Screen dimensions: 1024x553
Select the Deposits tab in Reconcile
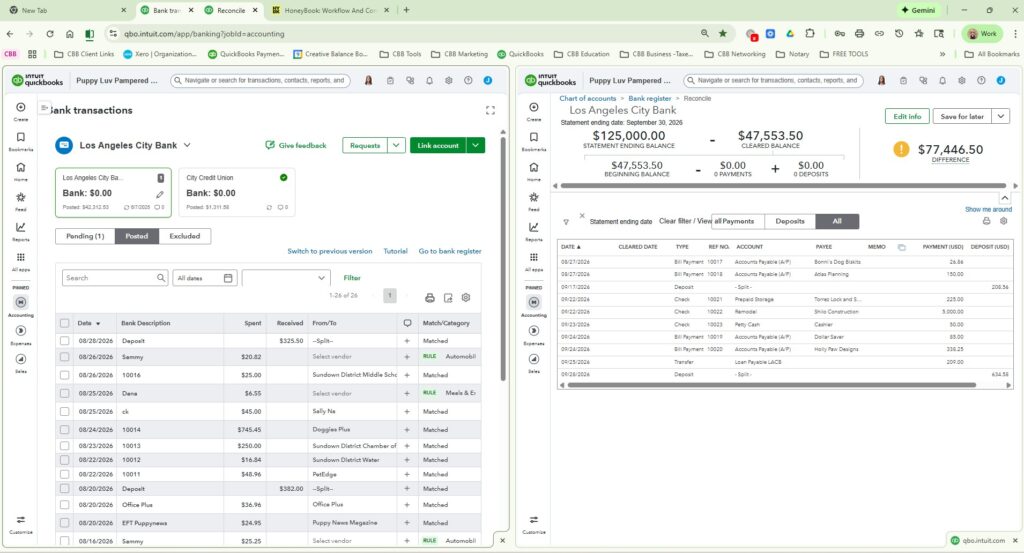pyautogui.click(x=790, y=222)
